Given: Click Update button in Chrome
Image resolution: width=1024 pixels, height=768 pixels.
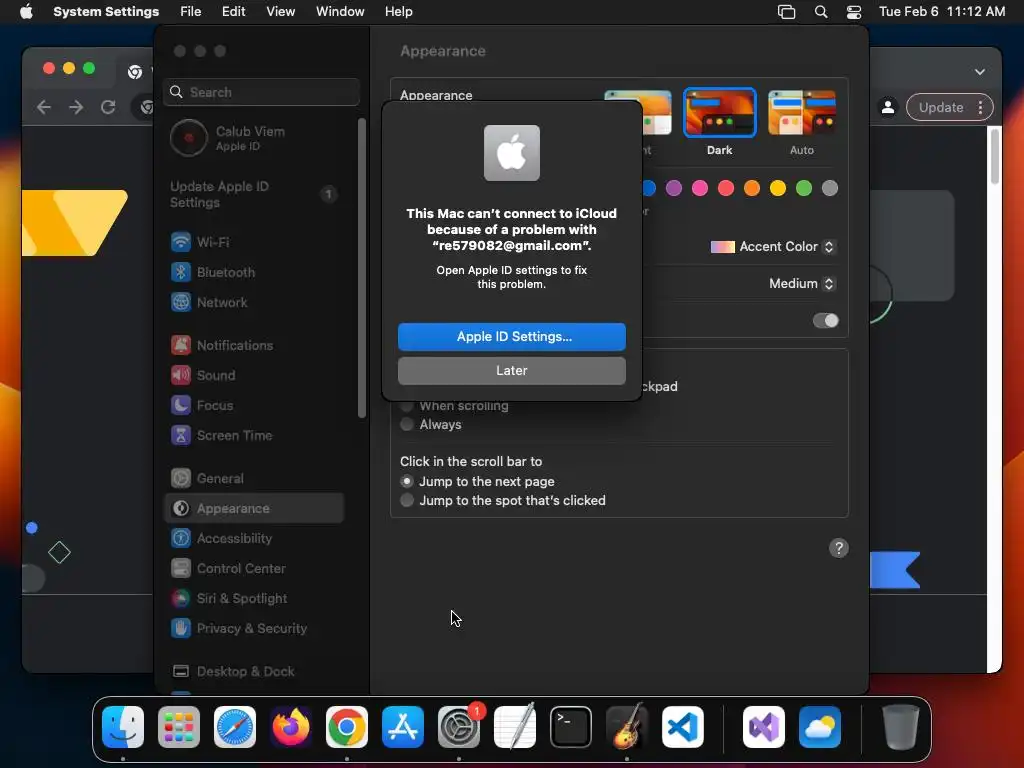Looking at the screenshot, I should click(x=941, y=107).
